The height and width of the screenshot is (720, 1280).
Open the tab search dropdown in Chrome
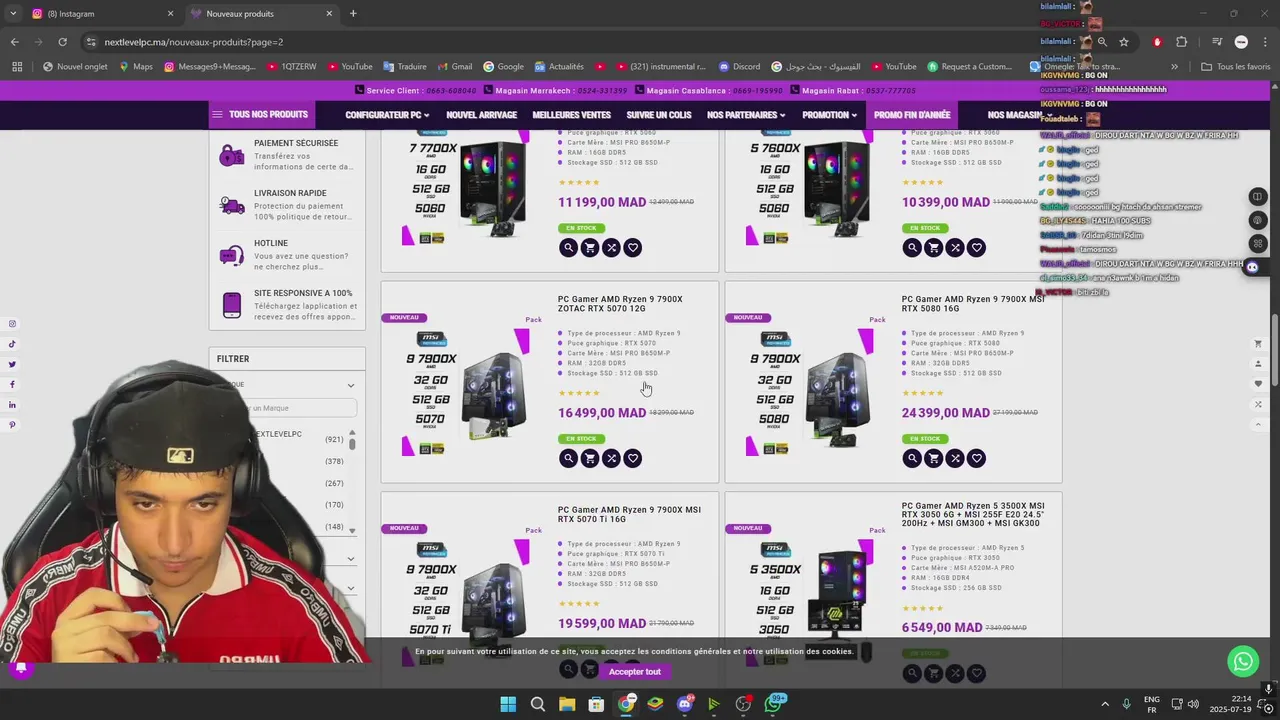coord(12,14)
